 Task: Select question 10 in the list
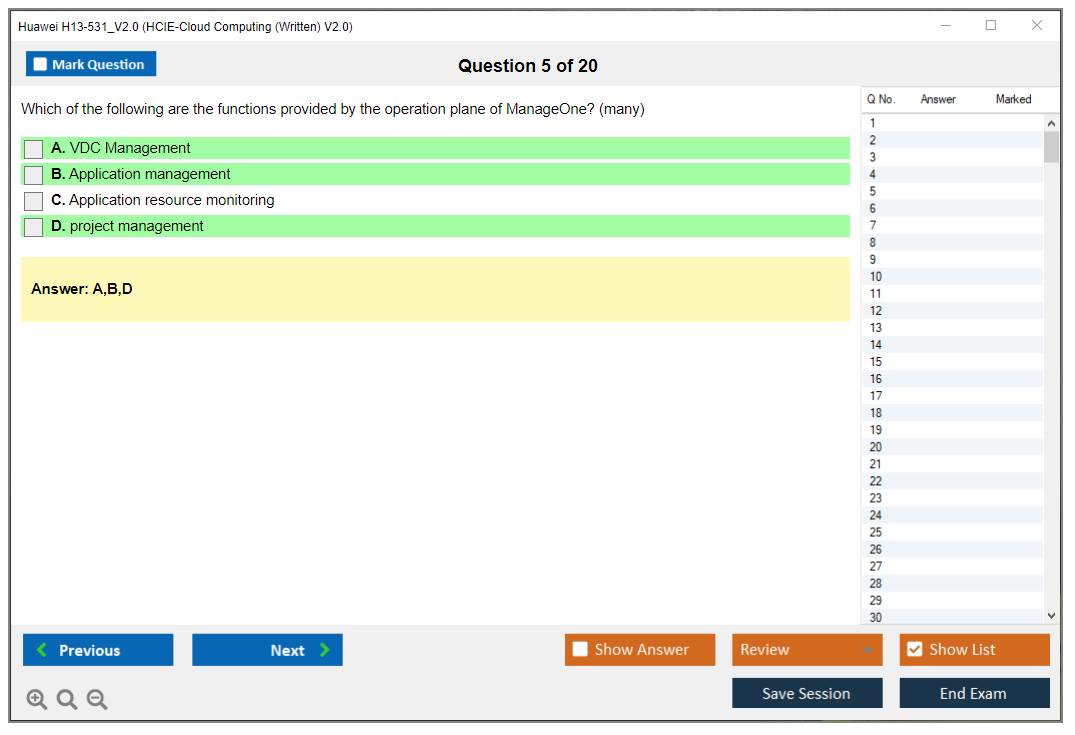(x=876, y=277)
